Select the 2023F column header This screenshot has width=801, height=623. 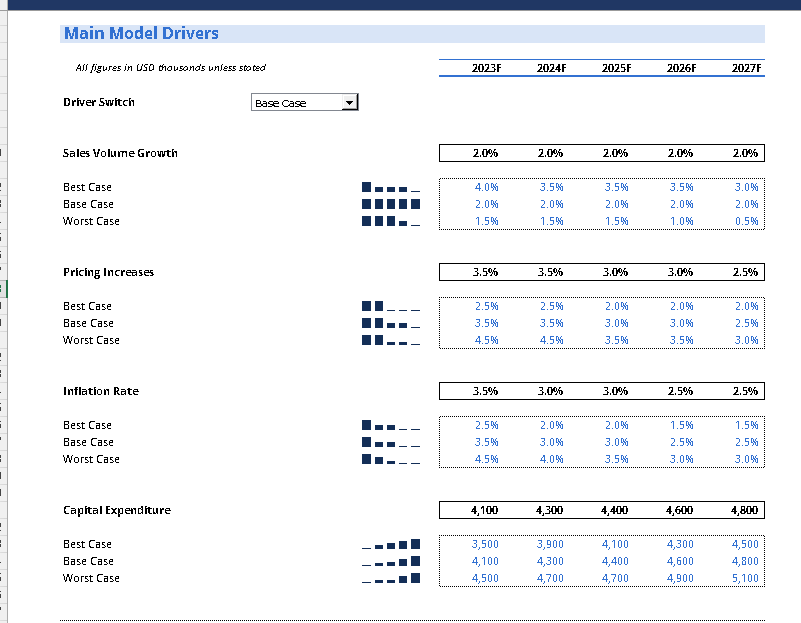(486, 68)
